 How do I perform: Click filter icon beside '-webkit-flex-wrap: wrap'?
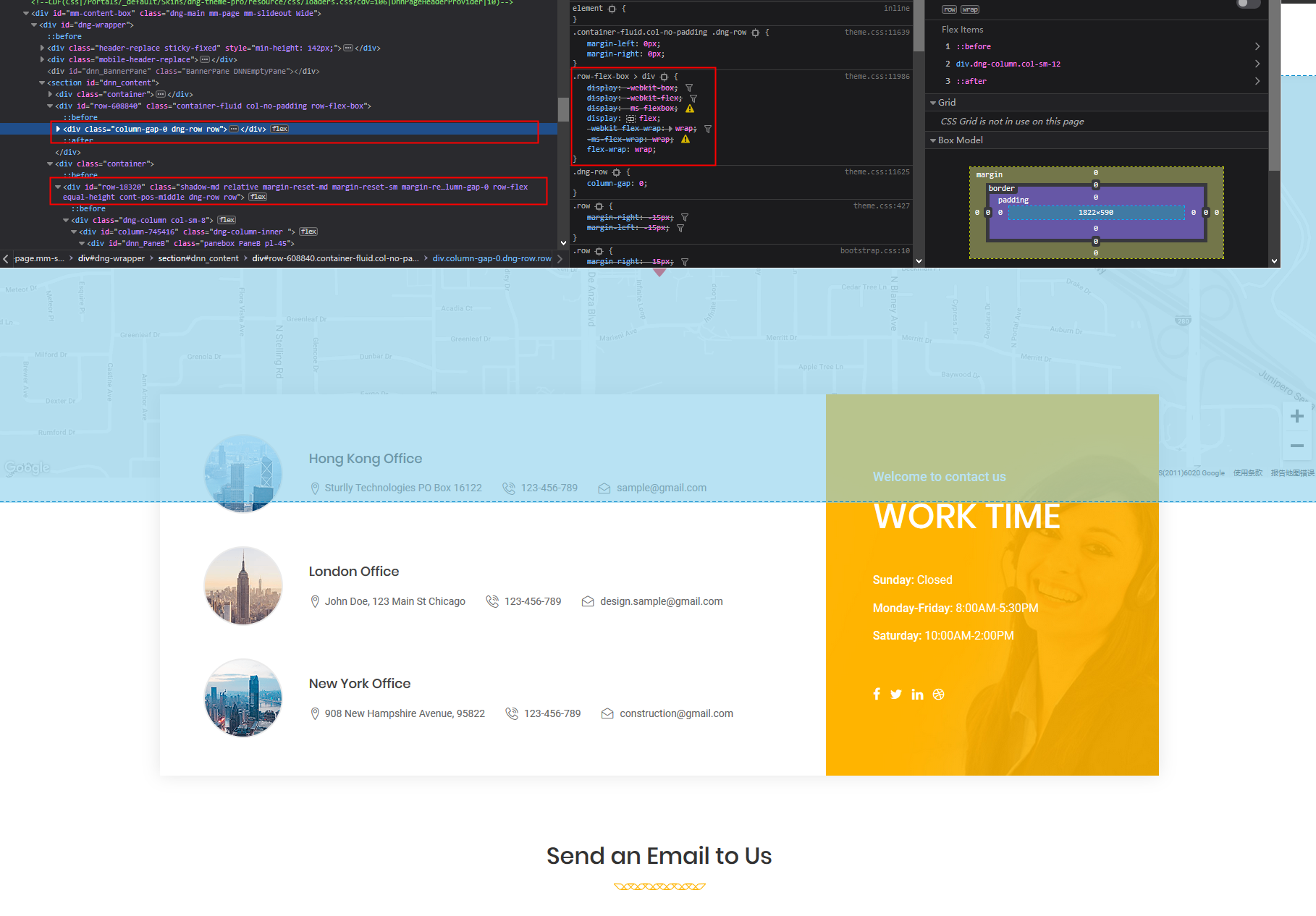[708, 129]
